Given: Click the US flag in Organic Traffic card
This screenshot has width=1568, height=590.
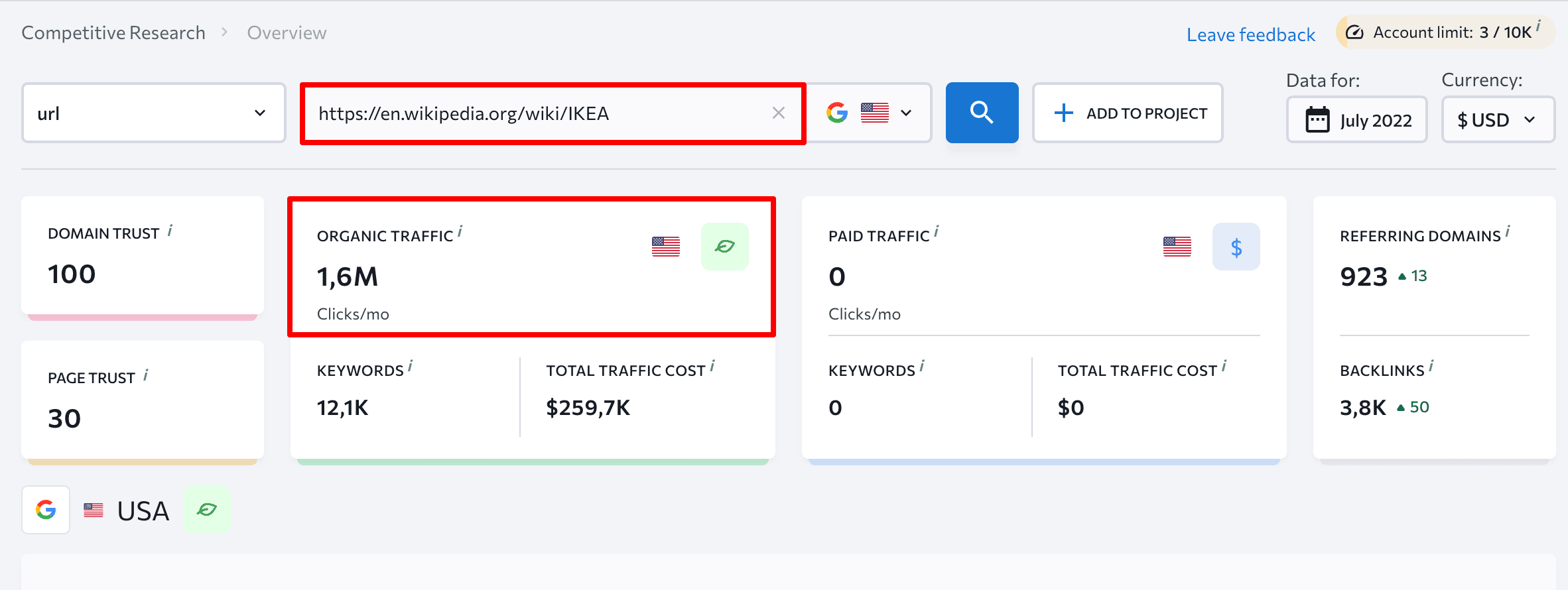Looking at the screenshot, I should [666, 247].
